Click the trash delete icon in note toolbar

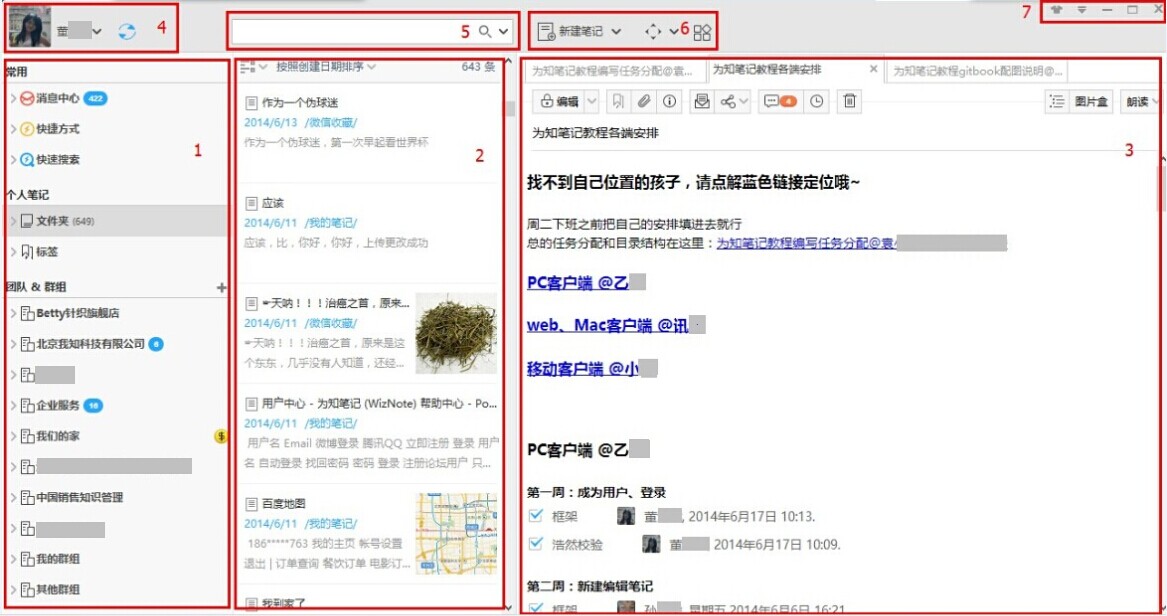coord(849,101)
